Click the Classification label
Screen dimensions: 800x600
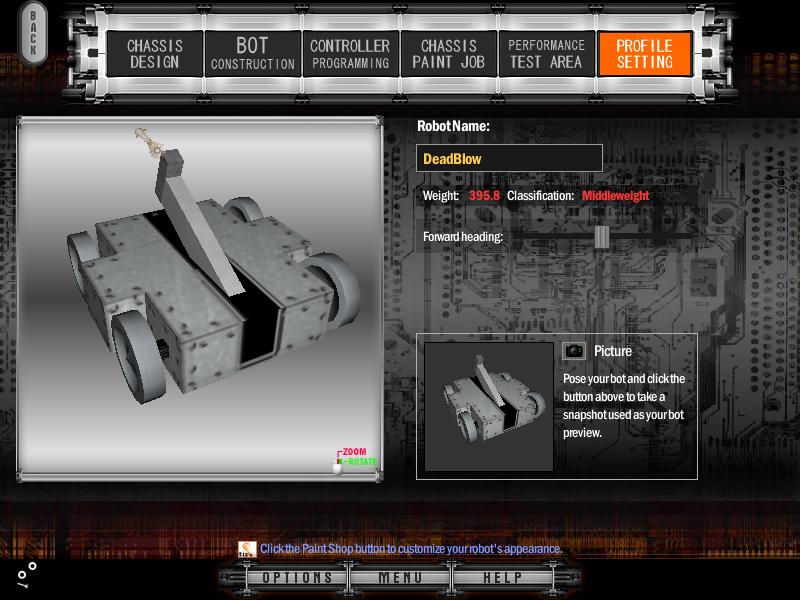(540, 196)
